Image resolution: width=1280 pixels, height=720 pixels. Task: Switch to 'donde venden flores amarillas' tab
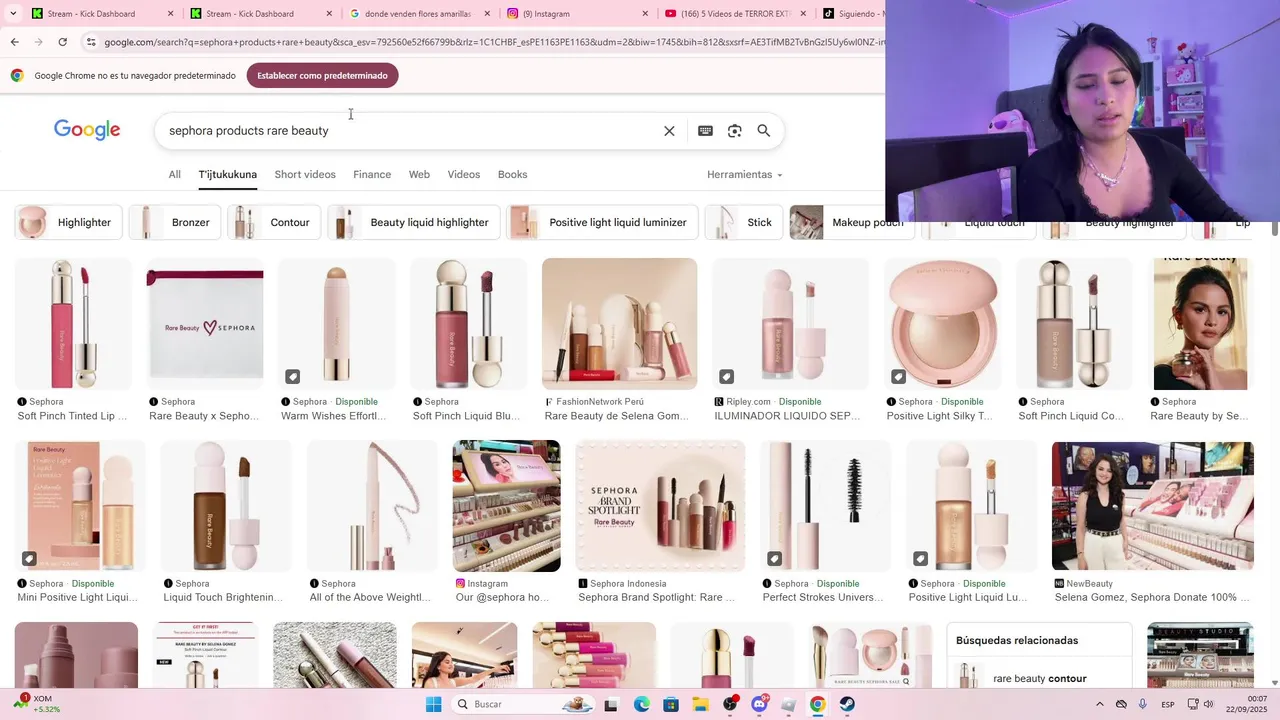[418, 14]
